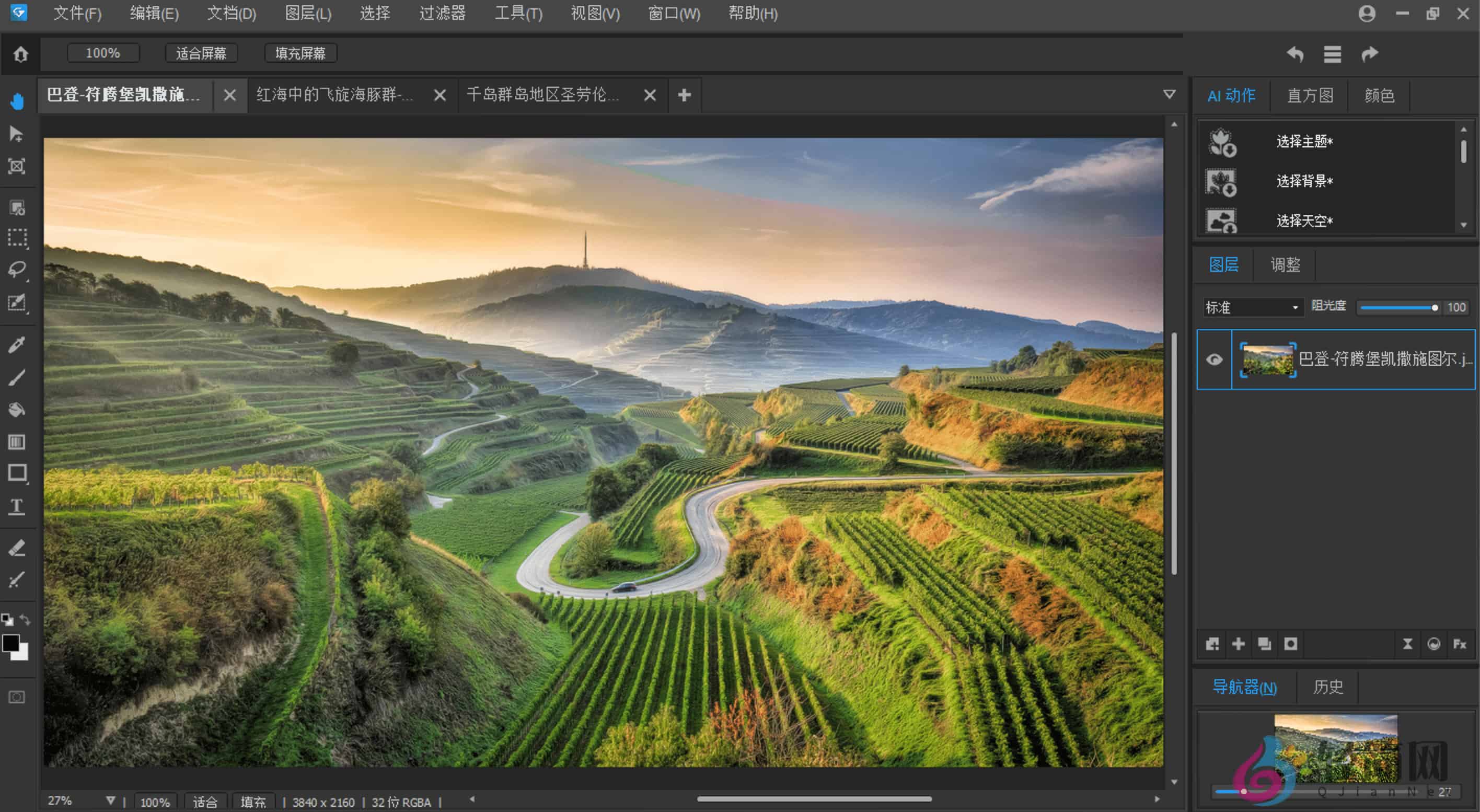Activate the Text tool

17,506
